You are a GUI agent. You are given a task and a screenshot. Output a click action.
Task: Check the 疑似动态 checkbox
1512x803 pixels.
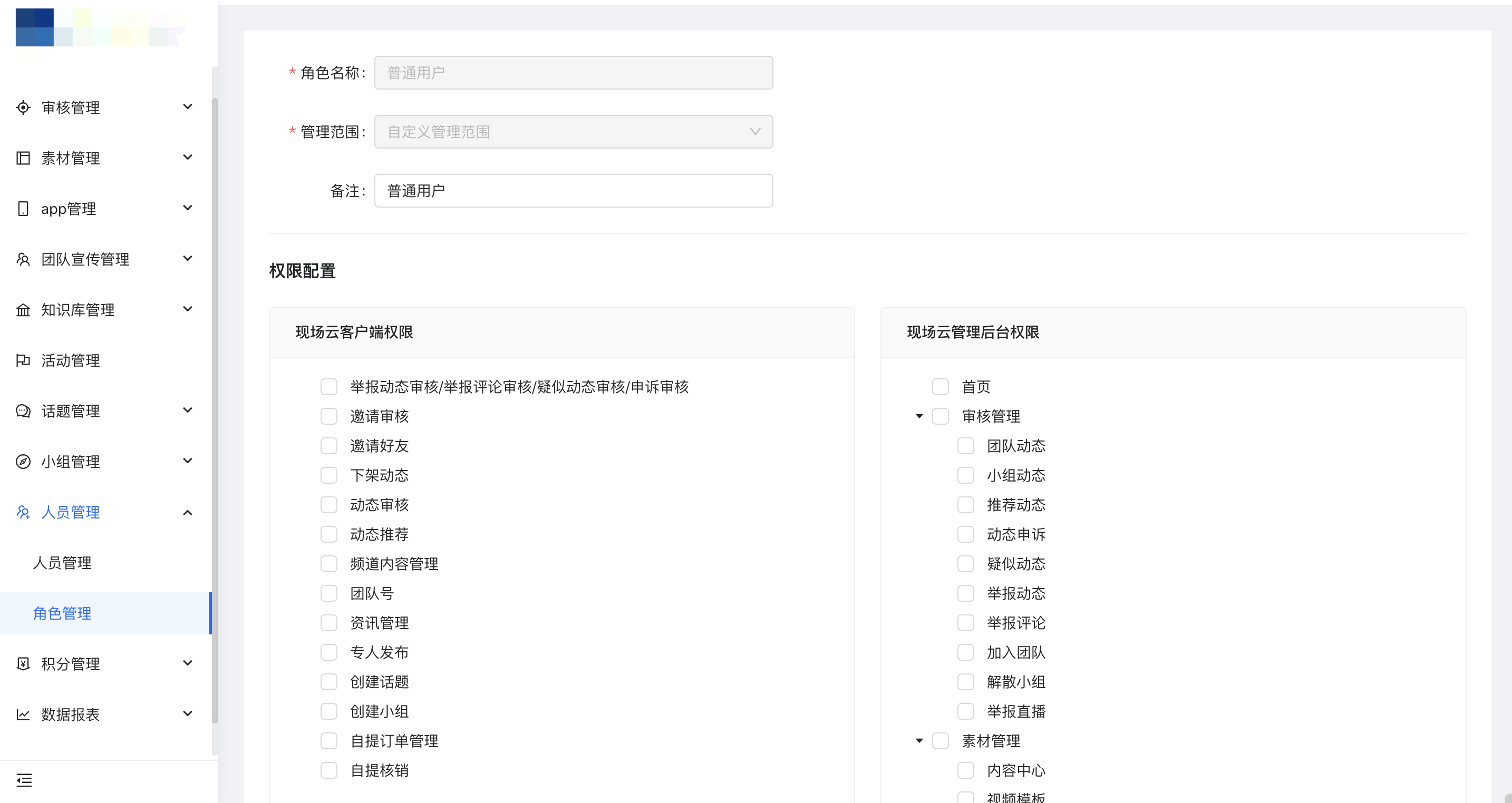[x=965, y=564]
